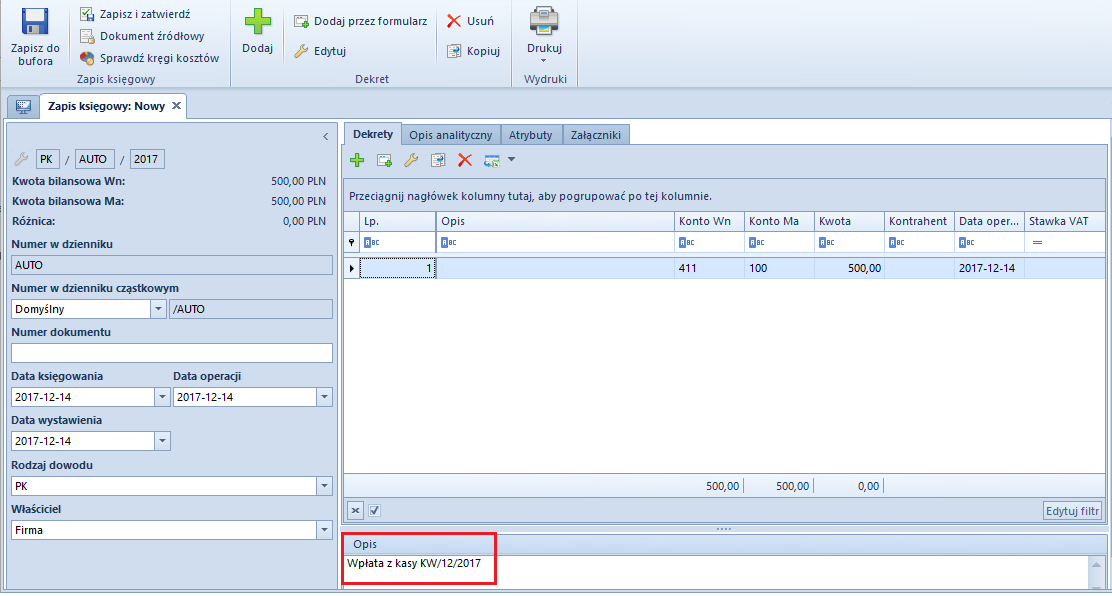This screenshot has height=596, width=1112.
Task: Click Usuń red X in ribbon
Action: tap(470, 21)
